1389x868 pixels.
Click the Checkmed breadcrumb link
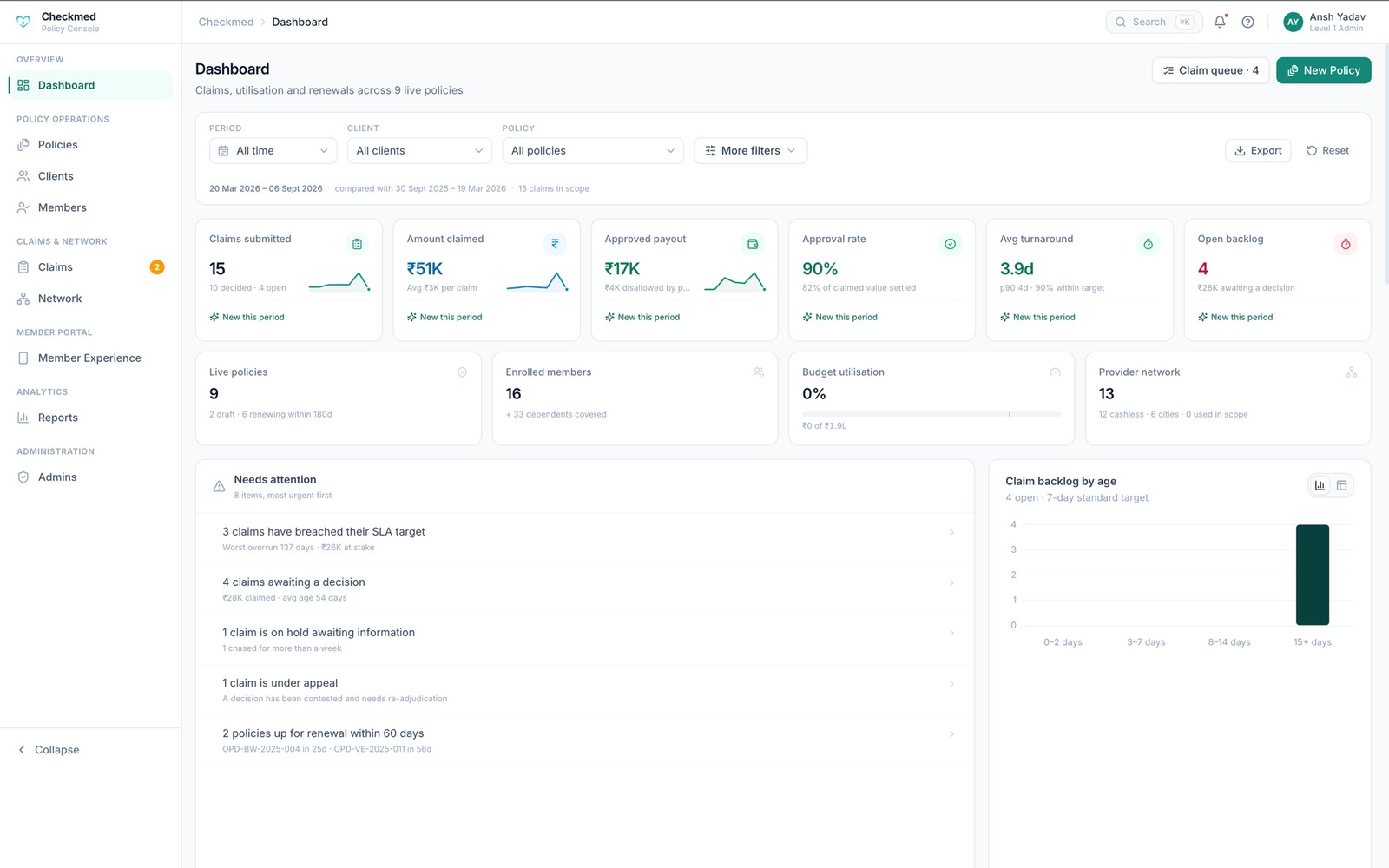point(226,22)
